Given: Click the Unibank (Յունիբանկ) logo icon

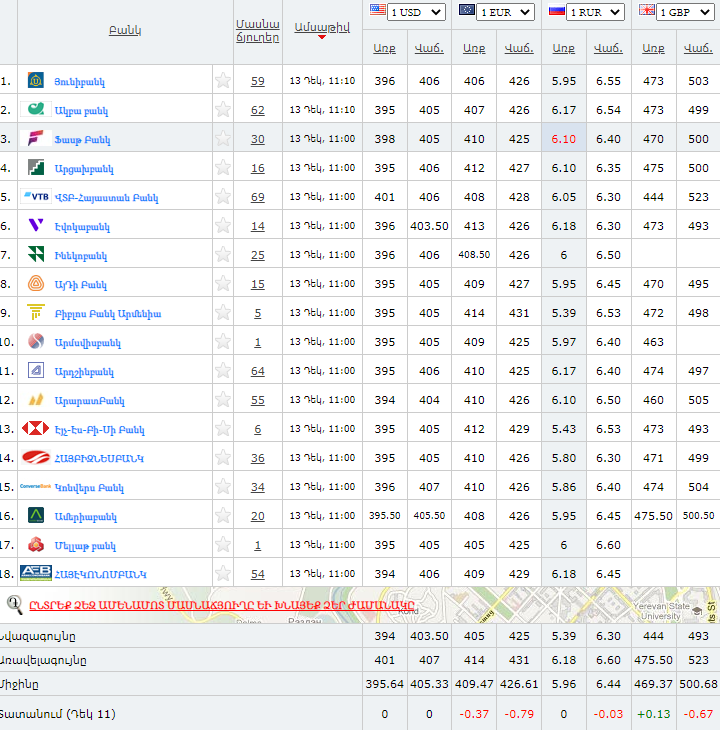Looking at the screenshot, I should pyautogui.click(x=36, y=80).
